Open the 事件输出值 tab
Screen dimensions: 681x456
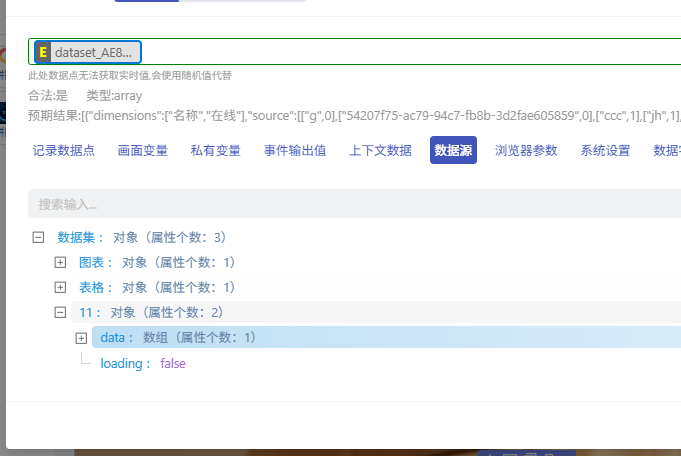tap(295, 150)
